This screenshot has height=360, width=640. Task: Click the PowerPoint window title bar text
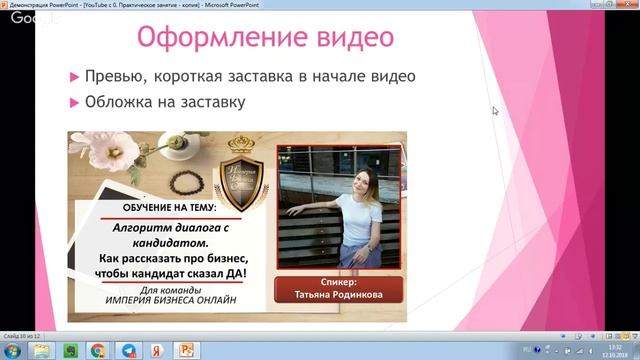[134, 5]
